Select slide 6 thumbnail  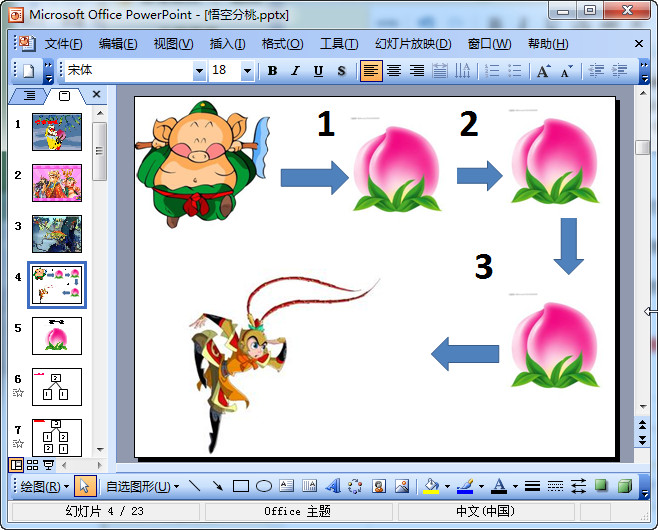point(57,387)
